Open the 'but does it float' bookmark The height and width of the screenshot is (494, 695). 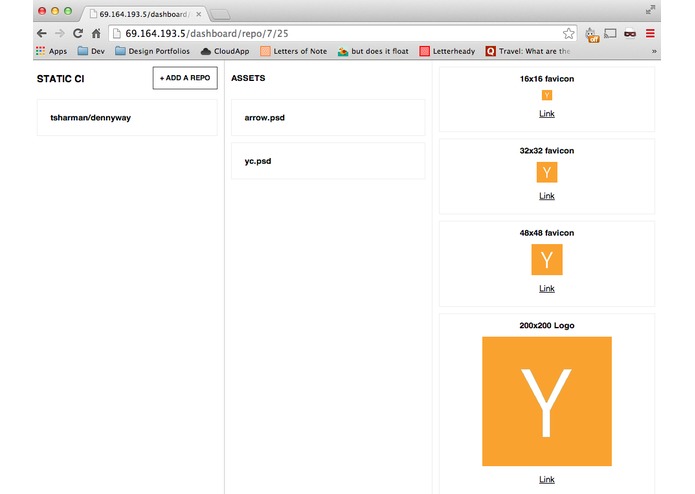pos(373,51)
